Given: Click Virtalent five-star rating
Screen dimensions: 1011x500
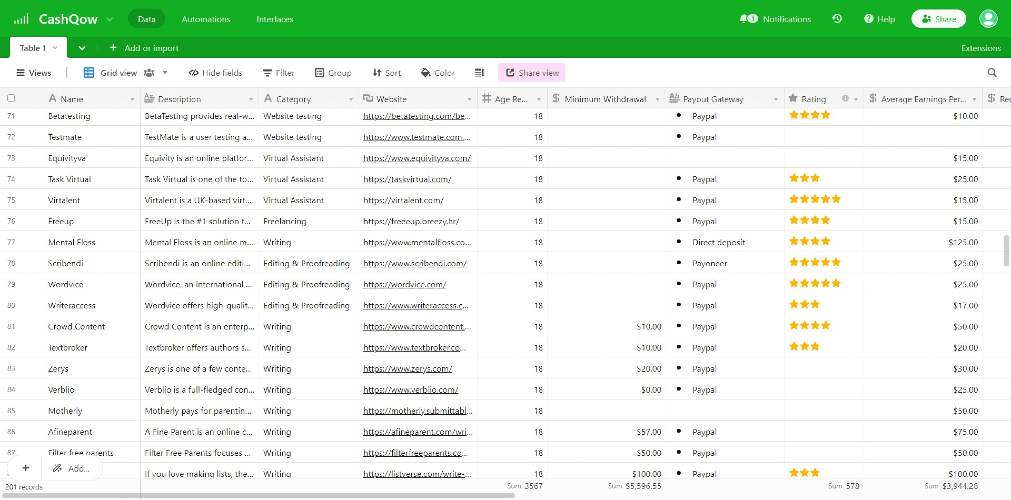Looking at the screenshot, I should pyautogui.click(x=814, y=199).
